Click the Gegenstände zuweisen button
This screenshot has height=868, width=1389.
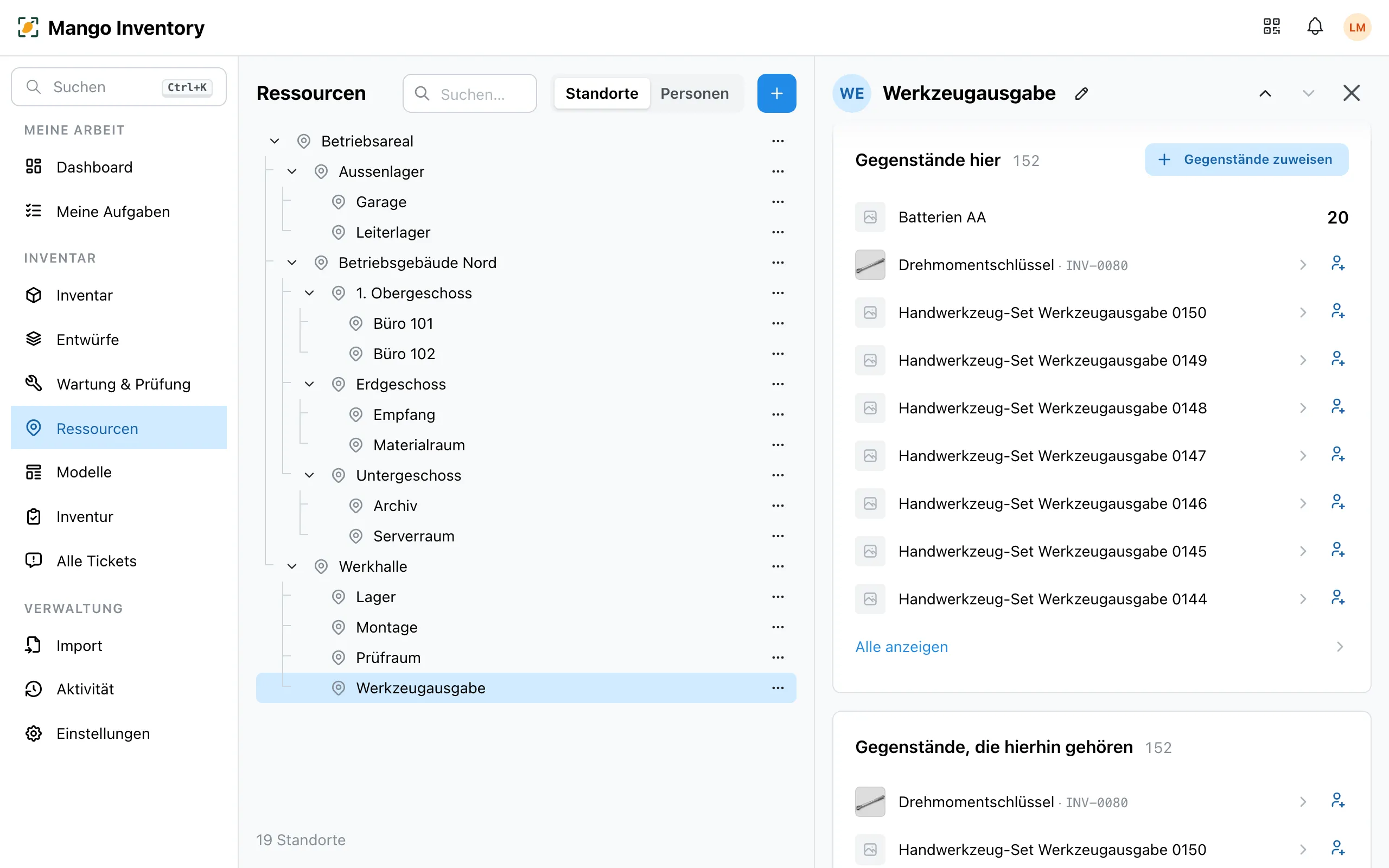pos(1246,159)
